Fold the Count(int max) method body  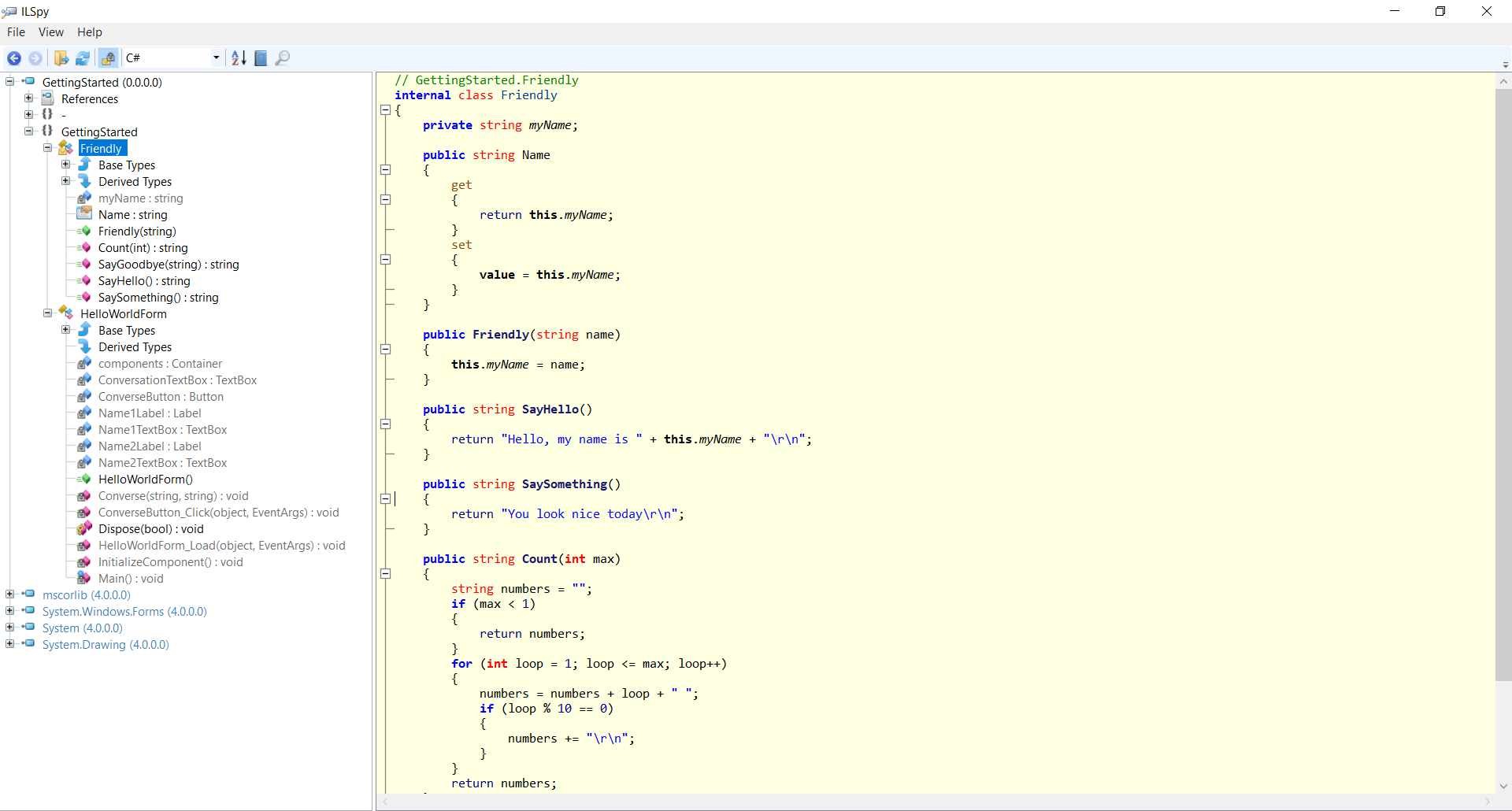coord(386,574)
